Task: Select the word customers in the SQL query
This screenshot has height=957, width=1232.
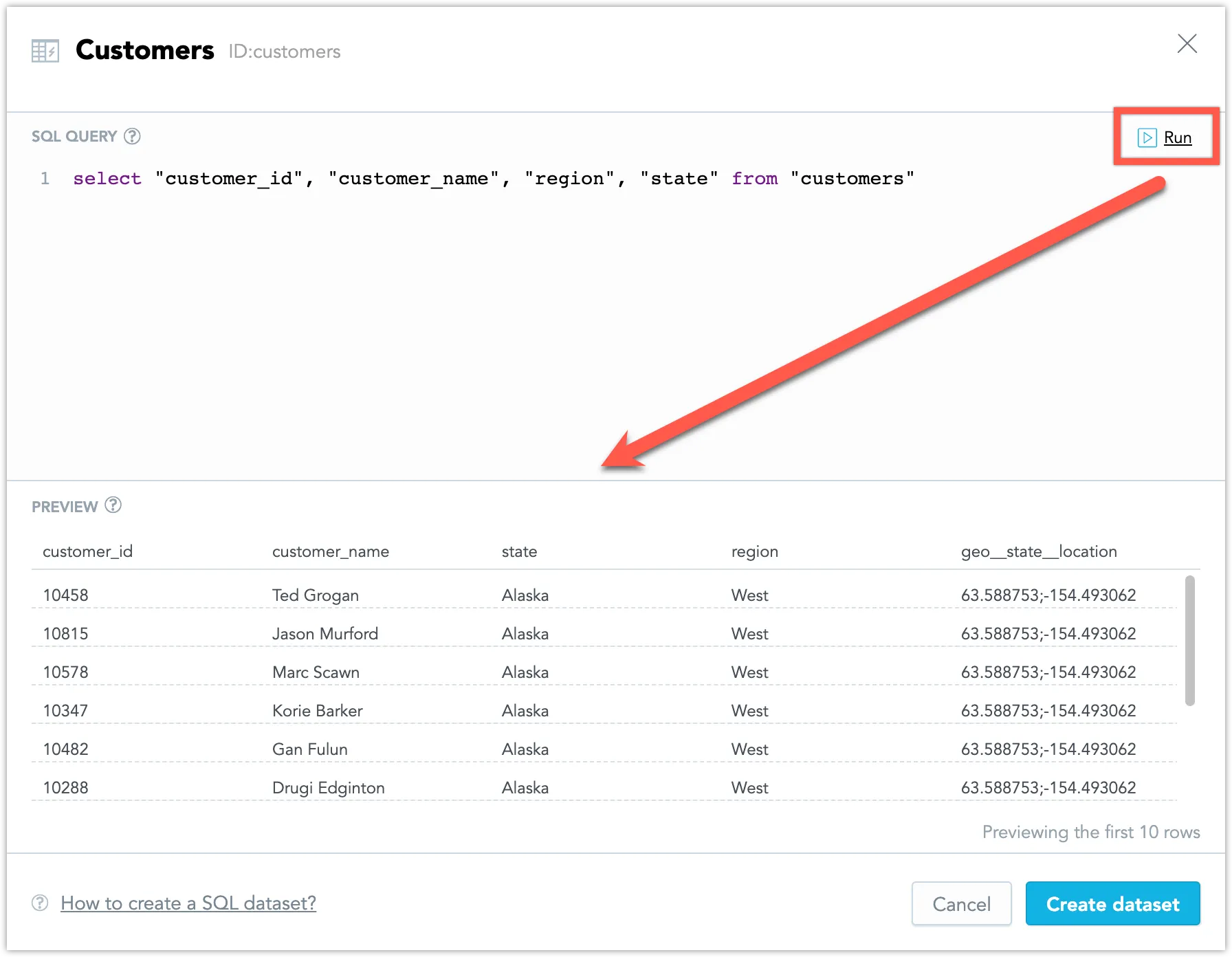Action: pos(852,178)
